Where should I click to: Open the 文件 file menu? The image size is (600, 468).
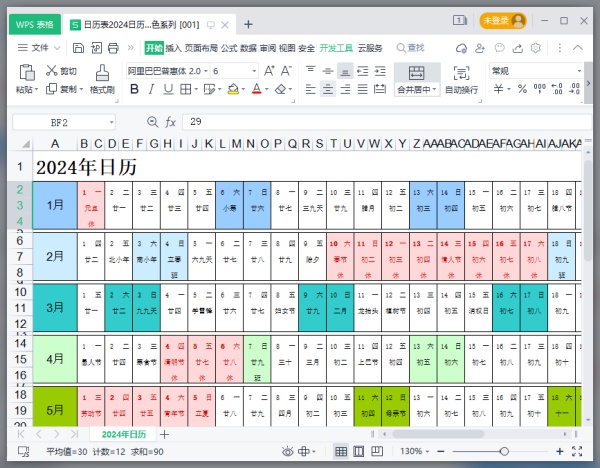pyautogui.click(x=39, y=48)
